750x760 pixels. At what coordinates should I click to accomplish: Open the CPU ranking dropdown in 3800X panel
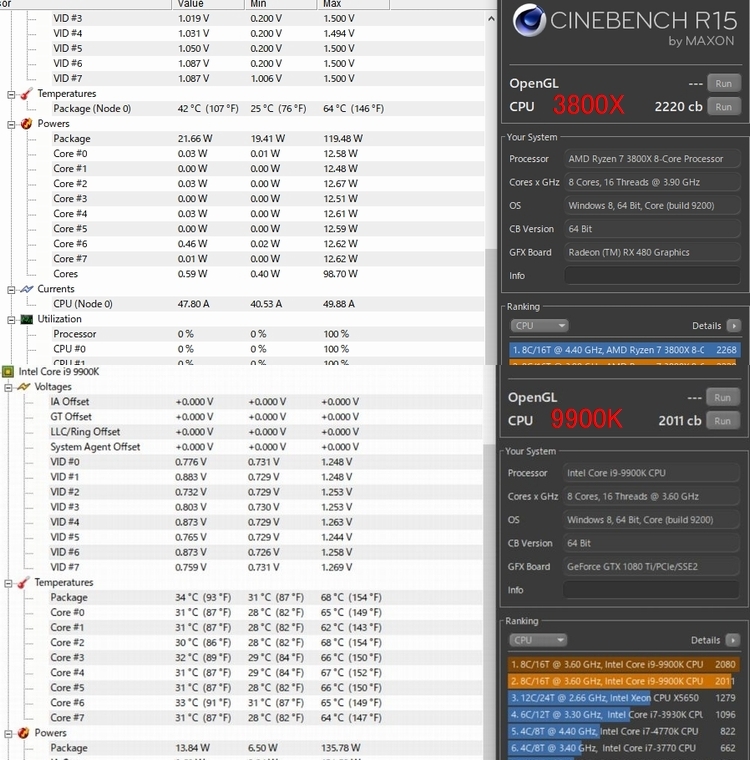coord(539,326)
